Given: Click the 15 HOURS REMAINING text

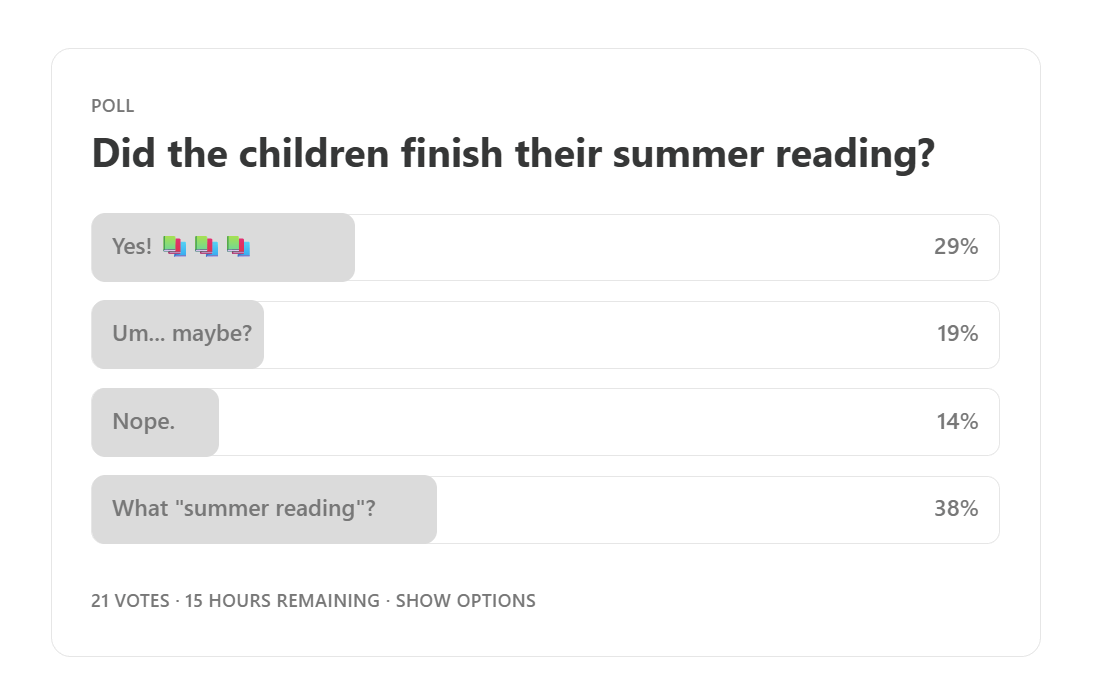Looking at the screenshot, I should tap(282, 601).
